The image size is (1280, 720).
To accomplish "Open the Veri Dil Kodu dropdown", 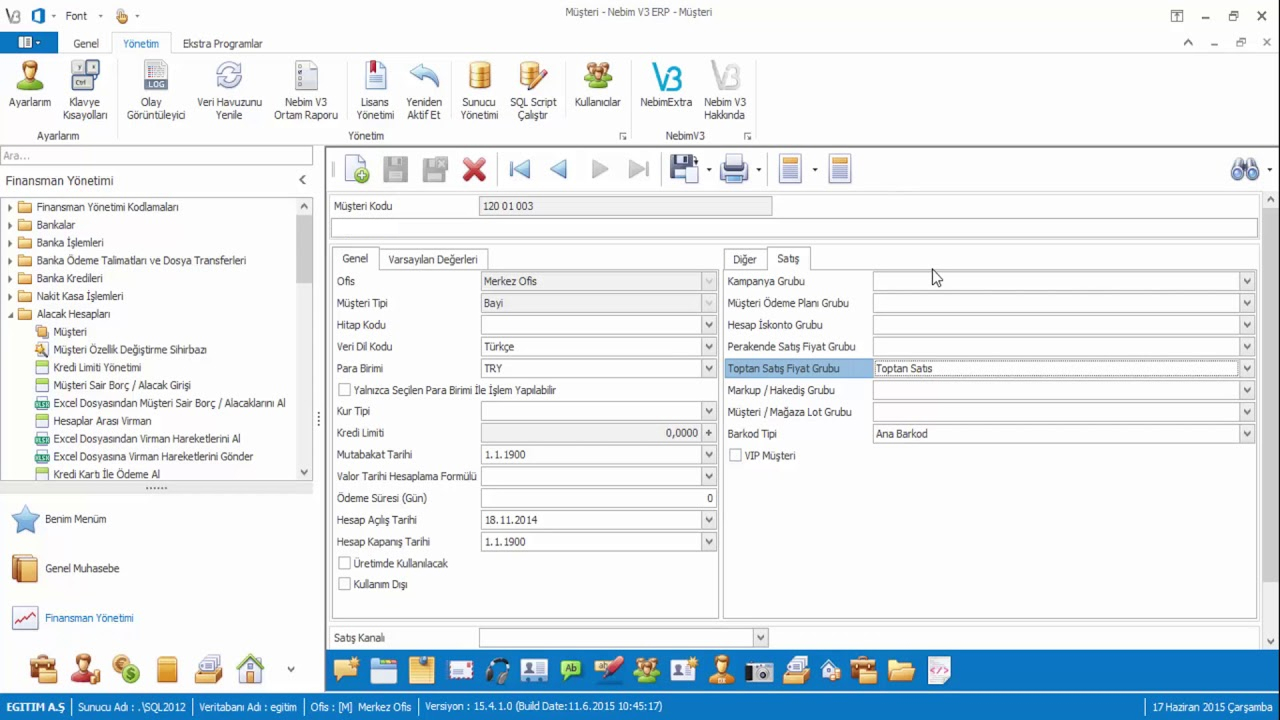I will pos(708,347).
